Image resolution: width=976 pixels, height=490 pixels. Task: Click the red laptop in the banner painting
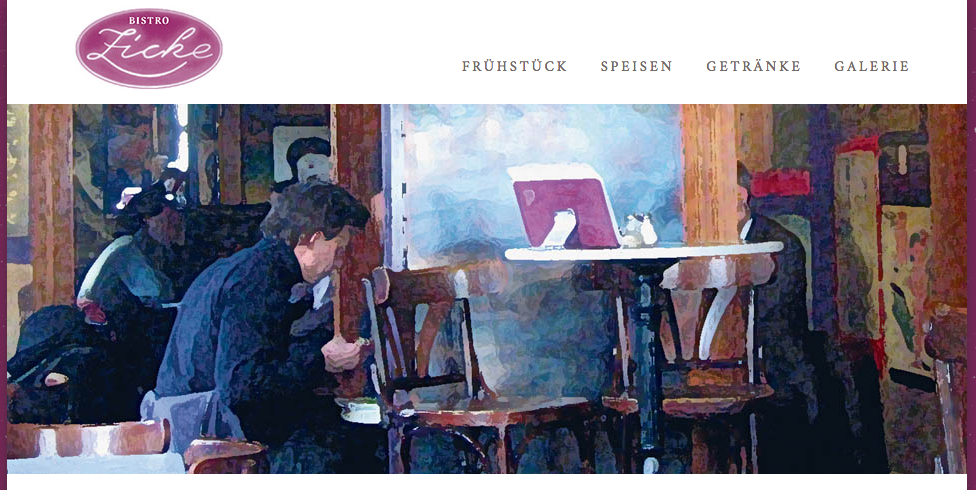[564, 207]
